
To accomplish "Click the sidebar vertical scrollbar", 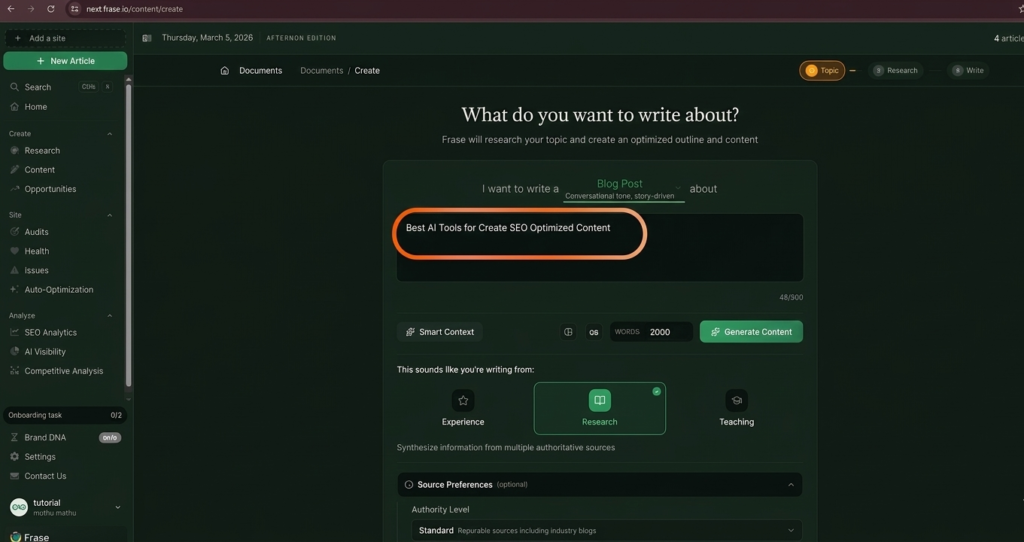I will coord(129,235).
